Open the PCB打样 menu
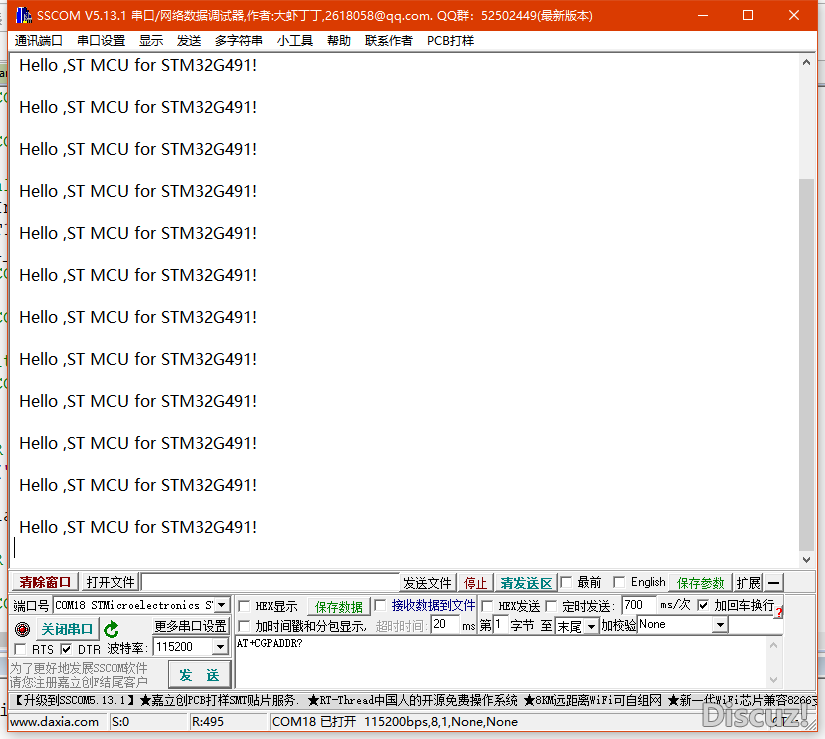Image resolution: width=825 pixels, height=739 pixels. (450, 41)
